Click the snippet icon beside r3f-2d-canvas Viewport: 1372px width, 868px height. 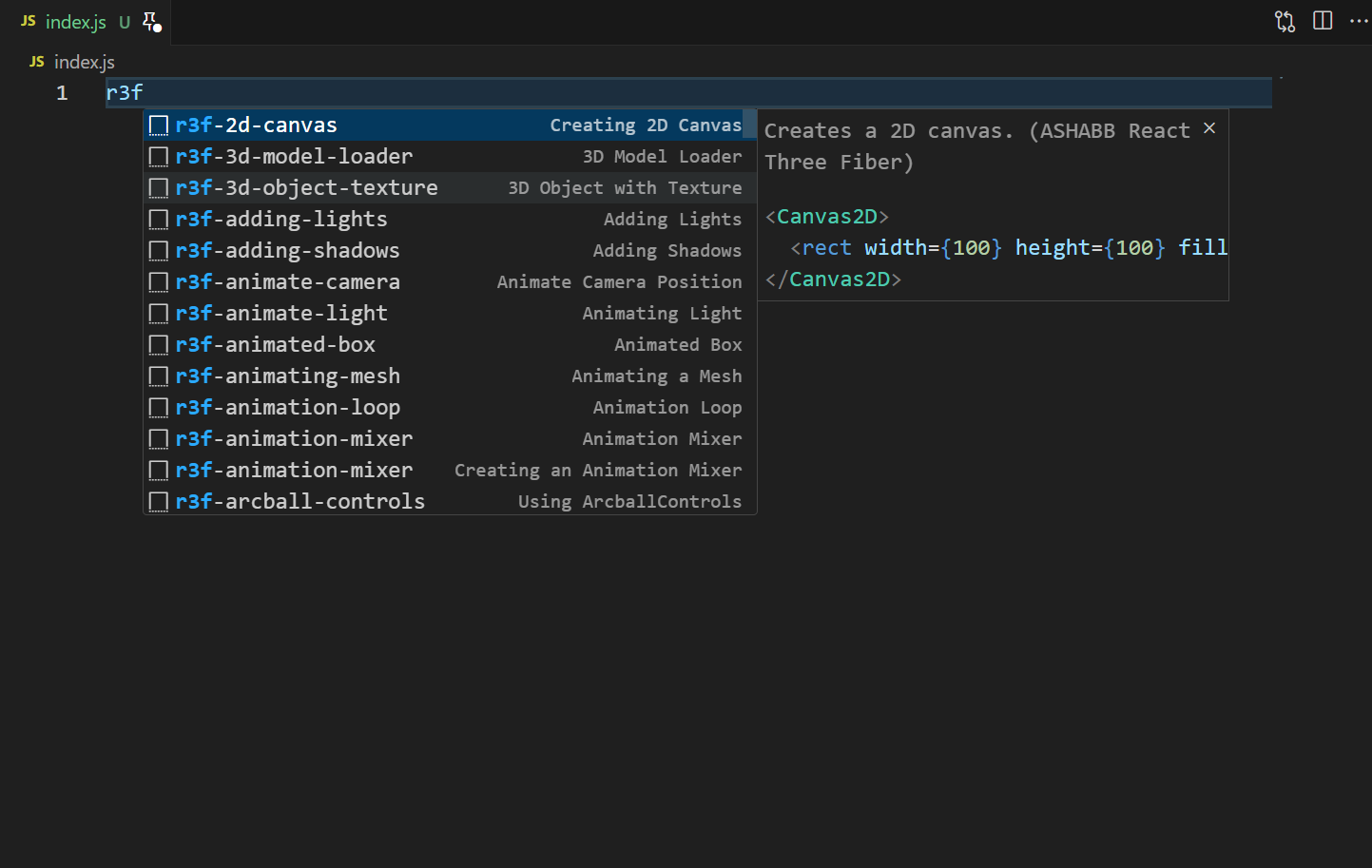coord(159,125)
